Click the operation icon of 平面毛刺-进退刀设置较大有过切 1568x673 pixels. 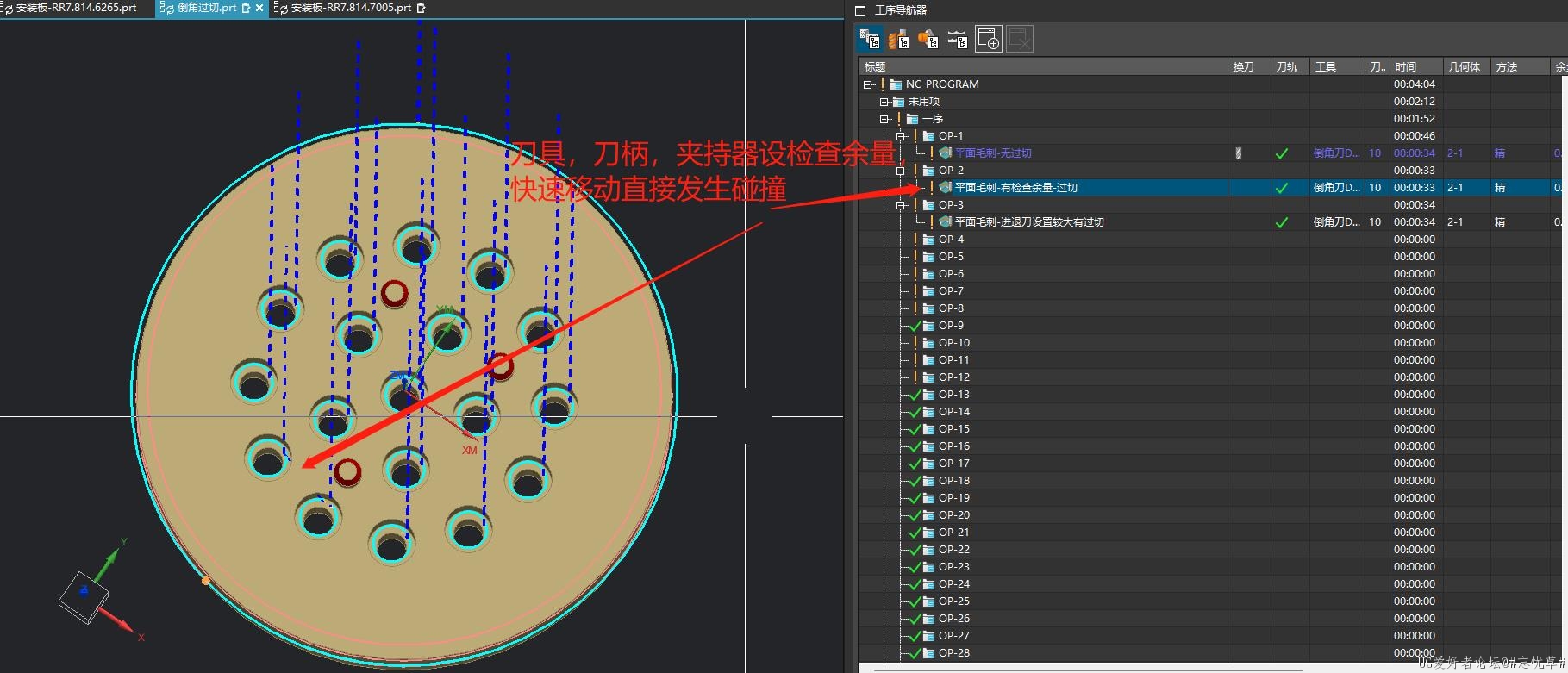[x=946, y=222]
